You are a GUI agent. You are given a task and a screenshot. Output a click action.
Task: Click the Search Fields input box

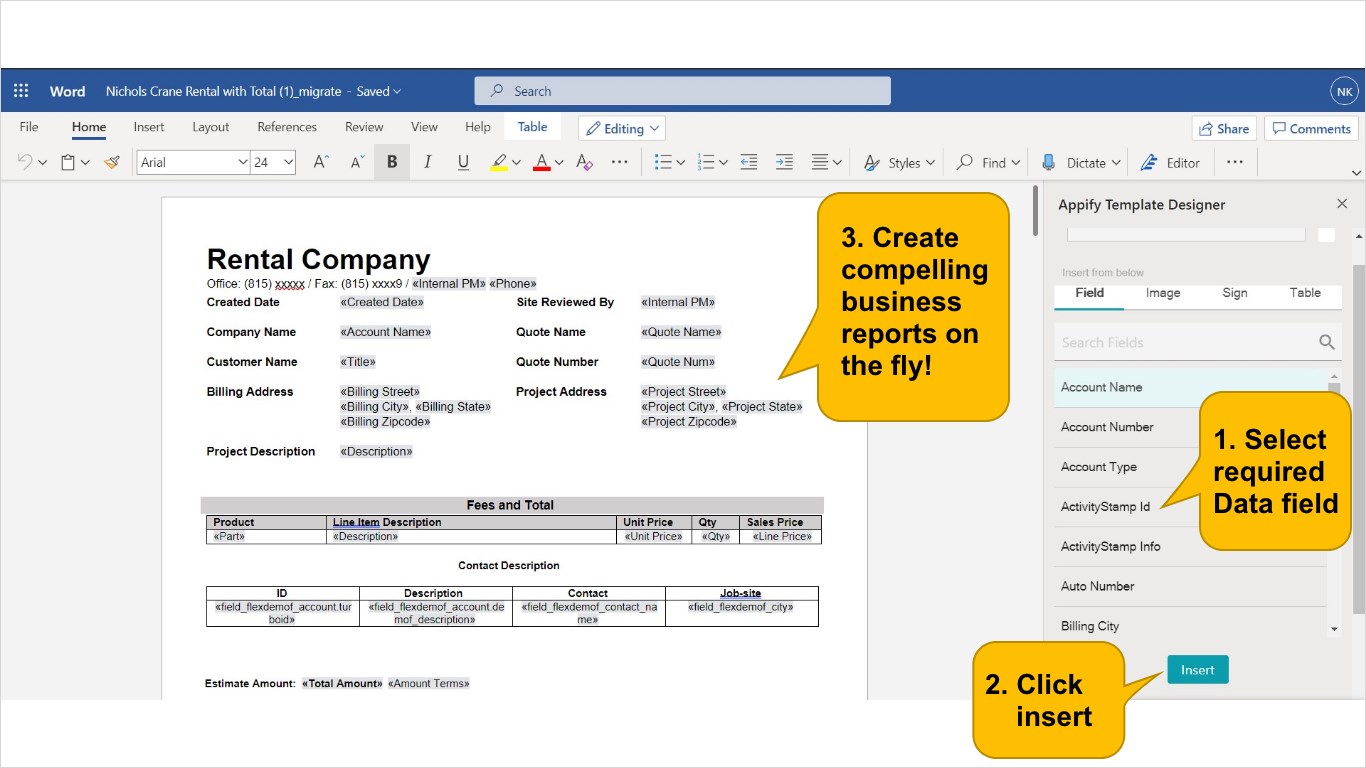(1197, 342)
